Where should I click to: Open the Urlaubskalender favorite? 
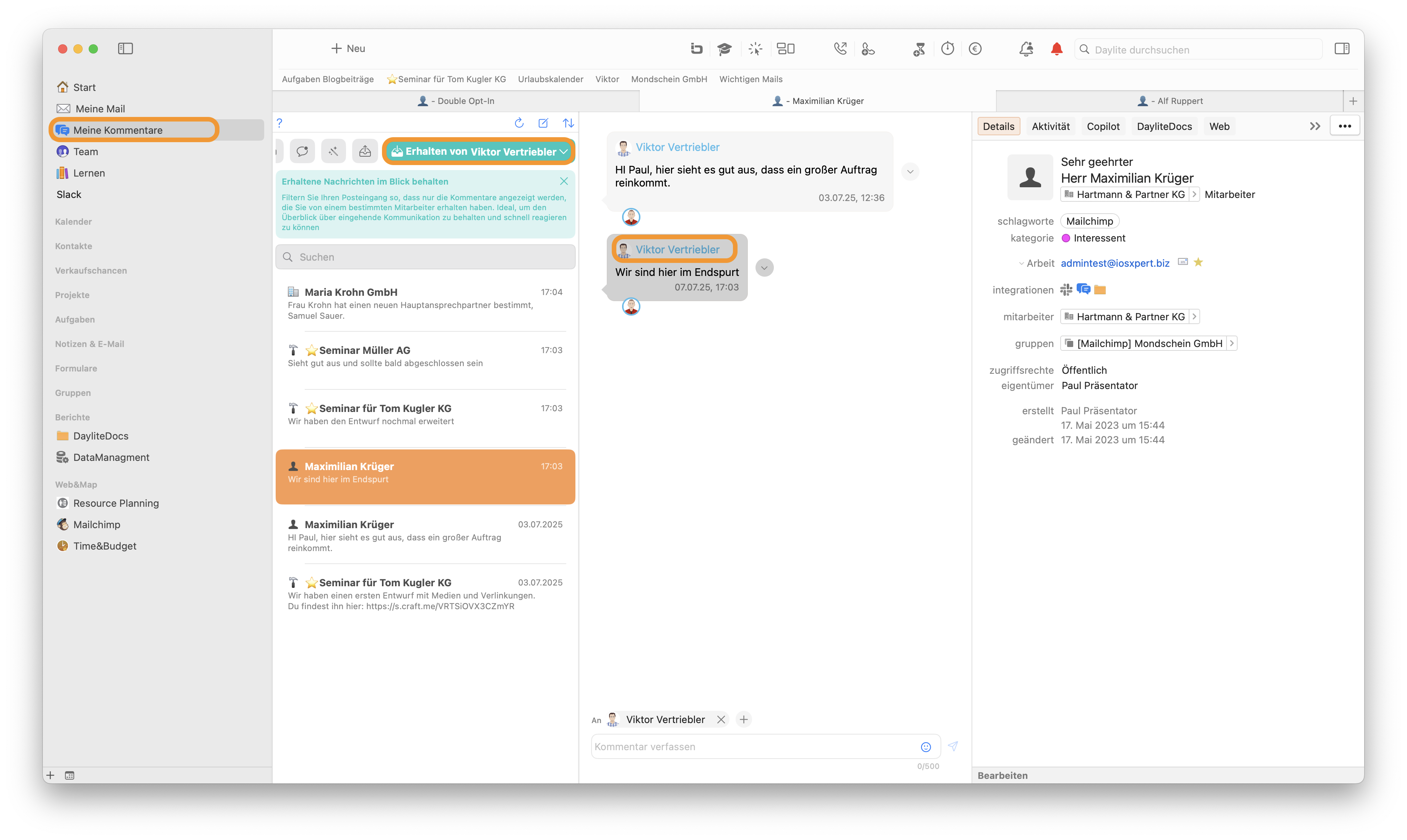tap(550, 79)
